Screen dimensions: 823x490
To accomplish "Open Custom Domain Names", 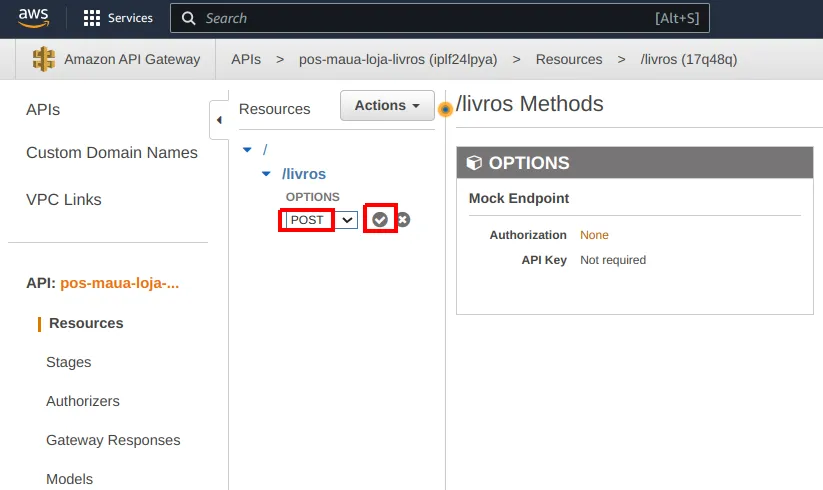I will pyautogui.click(x=112, y=153).
